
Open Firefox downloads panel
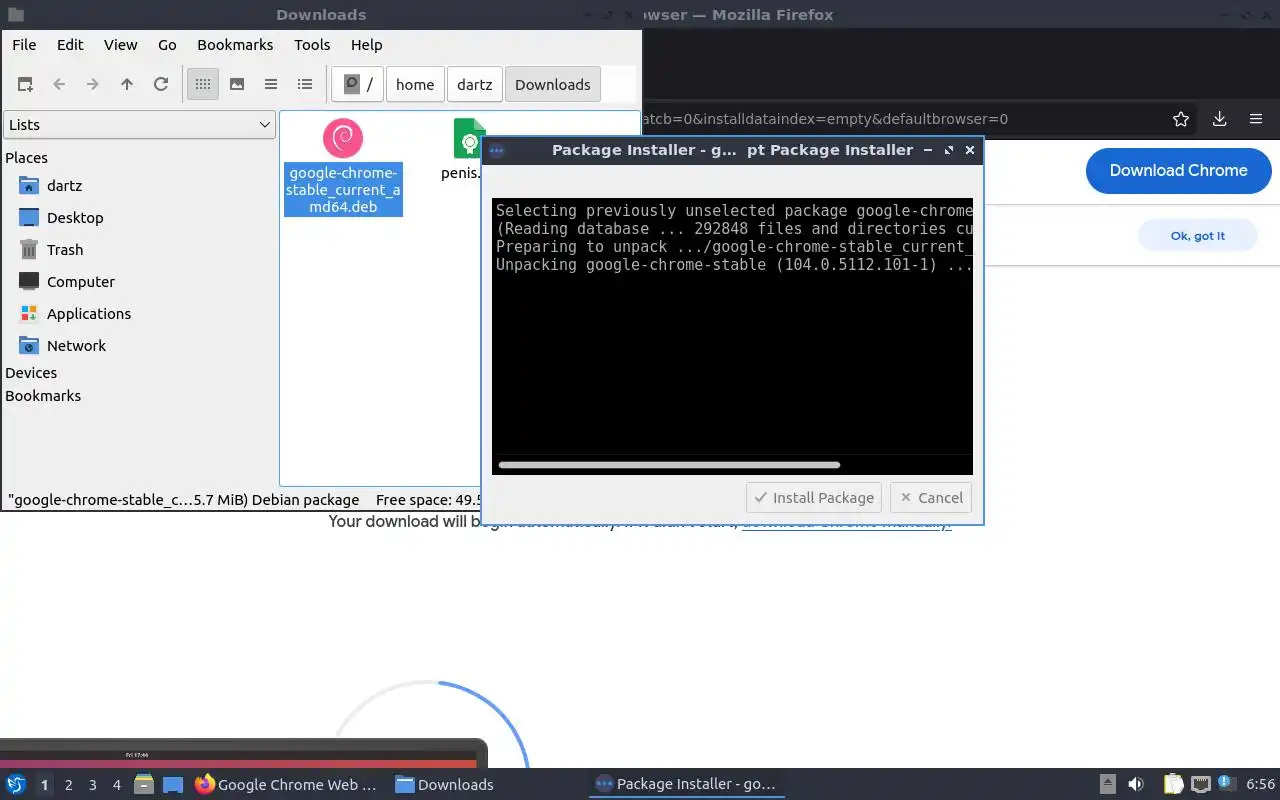1219,119
